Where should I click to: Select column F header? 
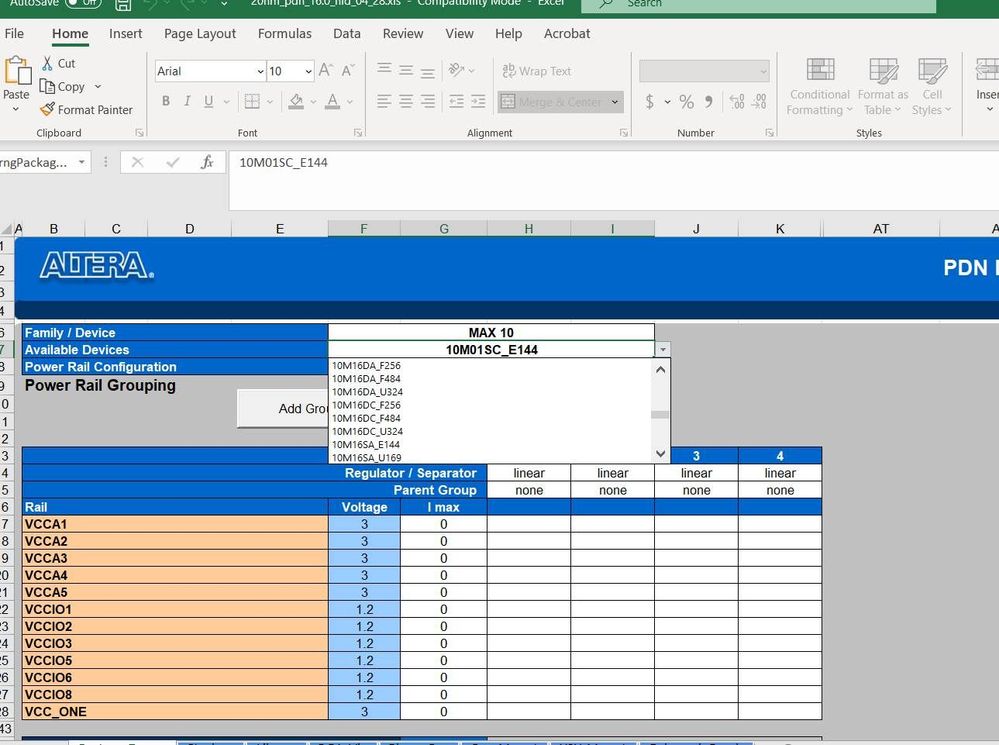coord(364,229)
